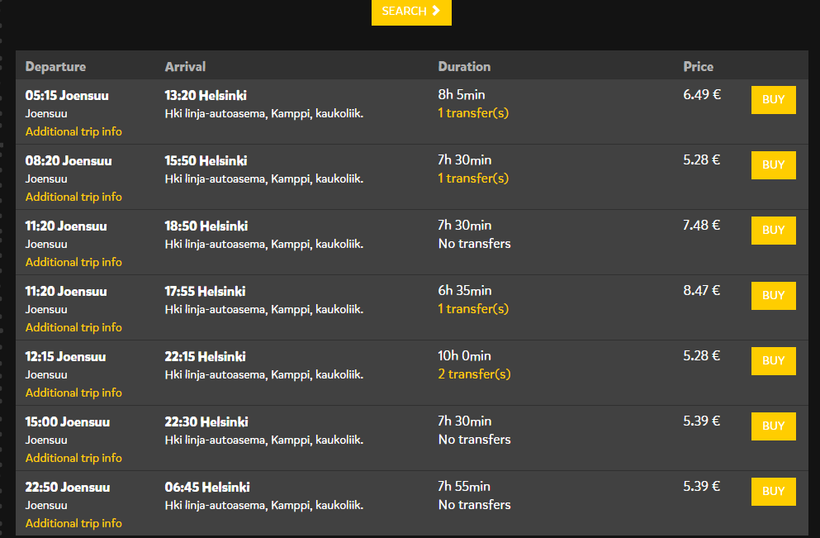Viewport: 820px width, 538px height.
Task: Buy the 22:50 Joensuu departure ticket
Action: [x=773, y=491]
